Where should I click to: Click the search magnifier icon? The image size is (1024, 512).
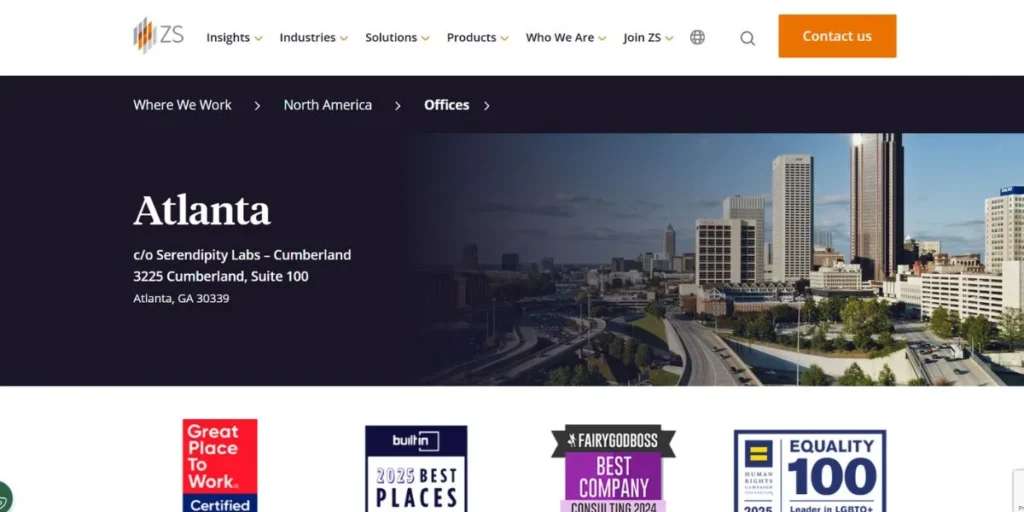pos(747,38)
